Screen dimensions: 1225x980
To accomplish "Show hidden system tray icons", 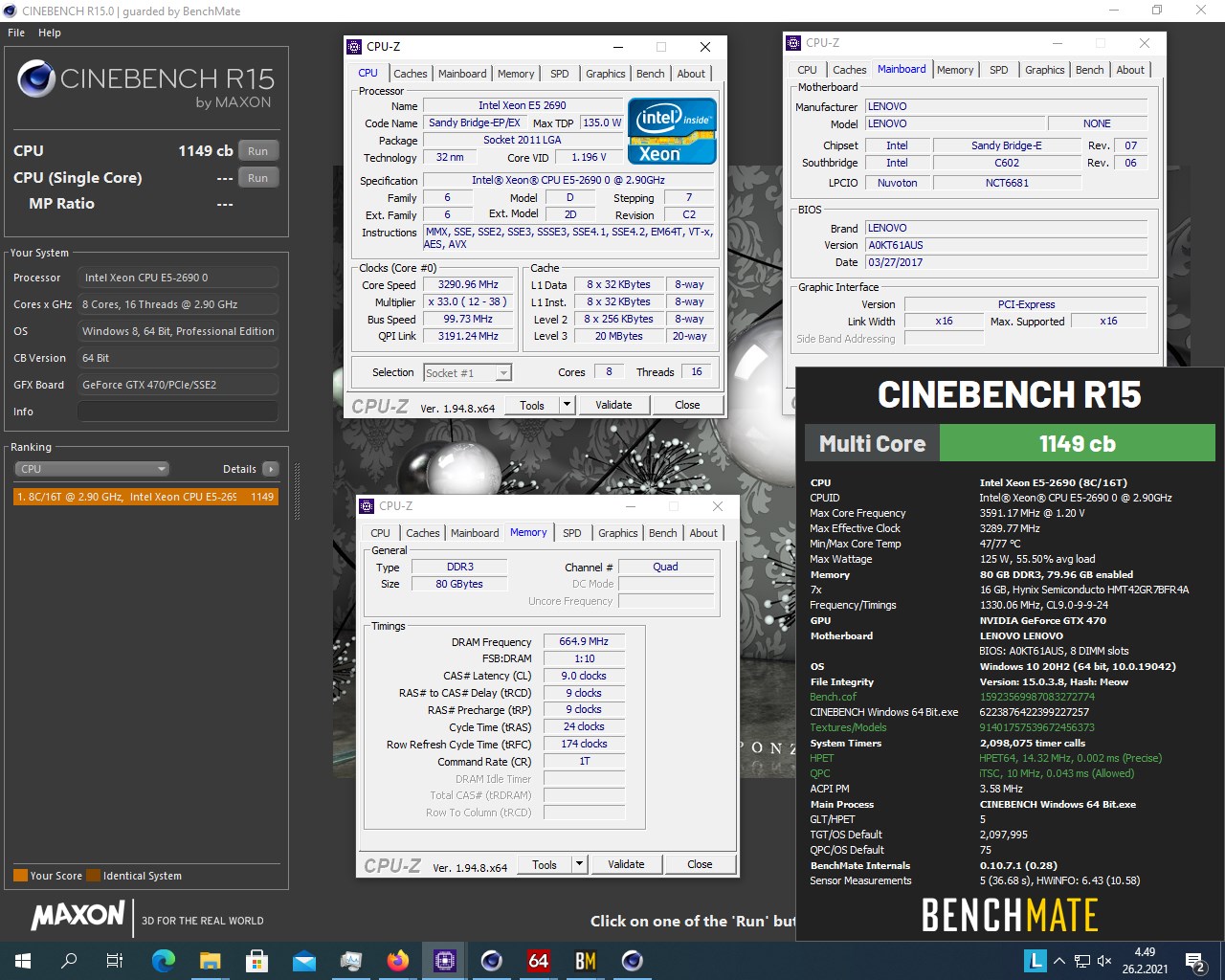I will point(1059,961).
